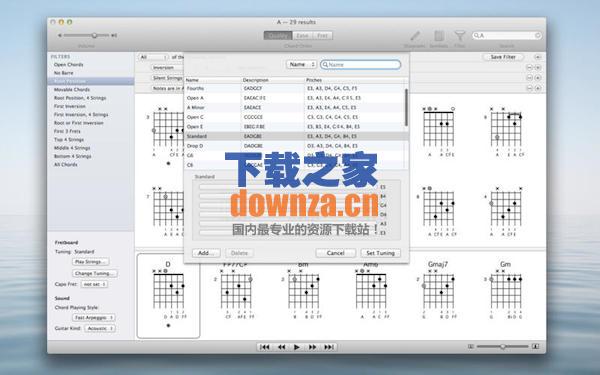Play the chord sequence

click(297, 347)
